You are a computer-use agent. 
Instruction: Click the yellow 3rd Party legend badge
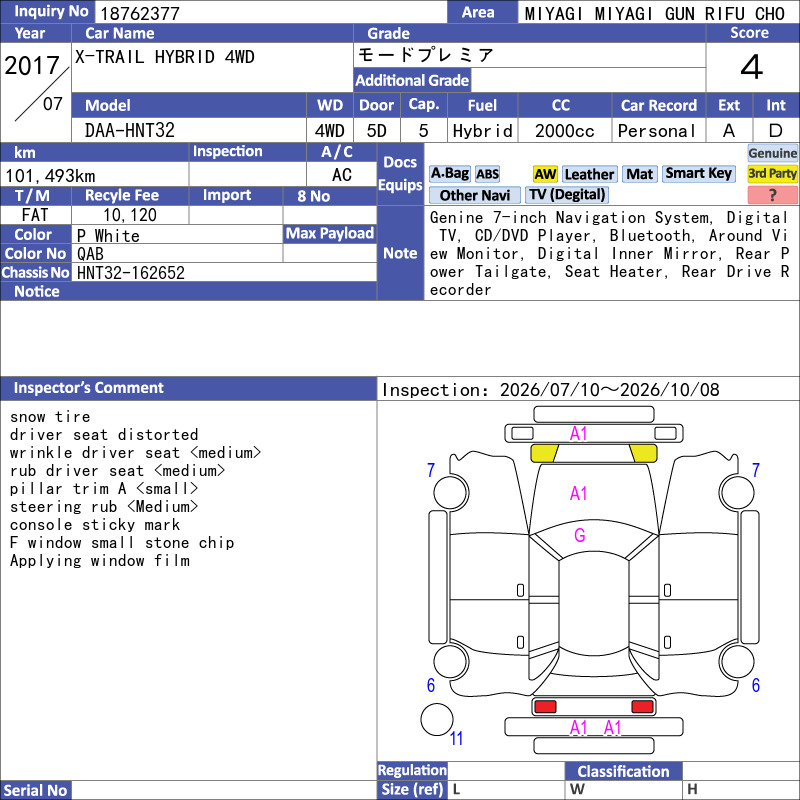(x=772, y=173)
